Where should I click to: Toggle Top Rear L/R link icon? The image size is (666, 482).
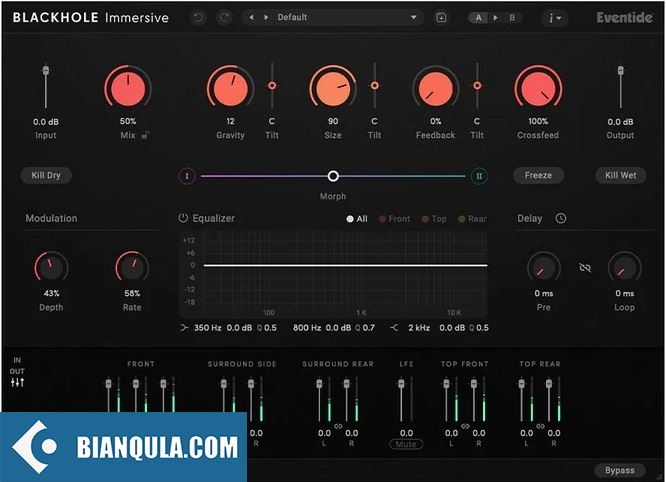540,426
